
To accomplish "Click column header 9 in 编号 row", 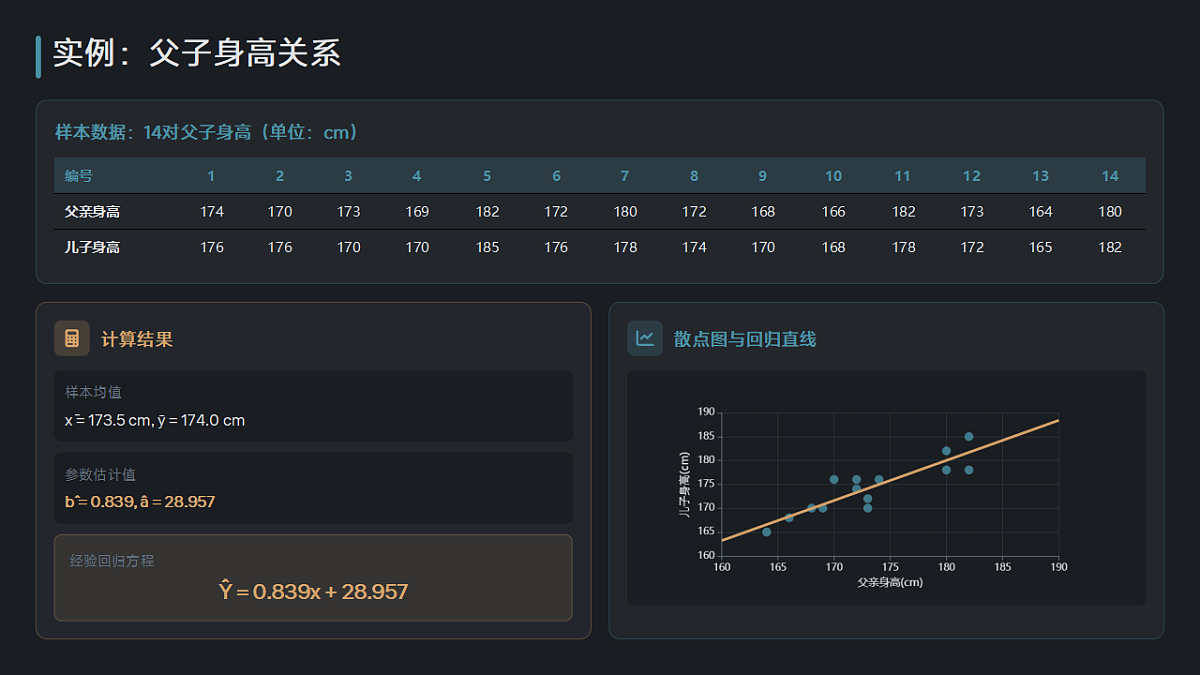I will (x=762, y=176).
